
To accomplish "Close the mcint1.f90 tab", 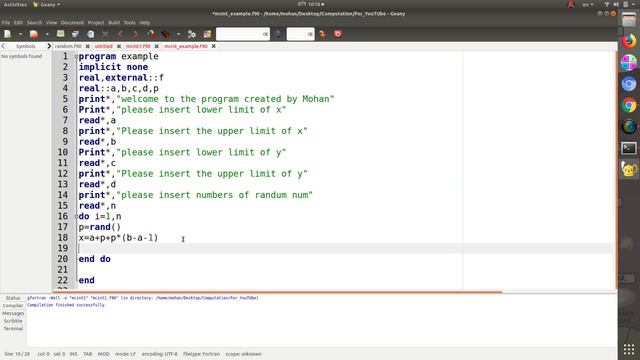I will point(156,47).
